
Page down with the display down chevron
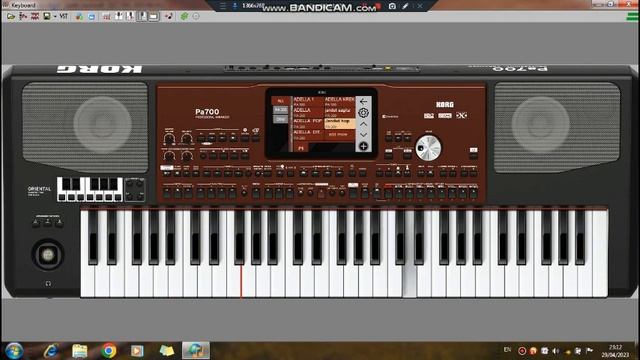click(363, 135)
